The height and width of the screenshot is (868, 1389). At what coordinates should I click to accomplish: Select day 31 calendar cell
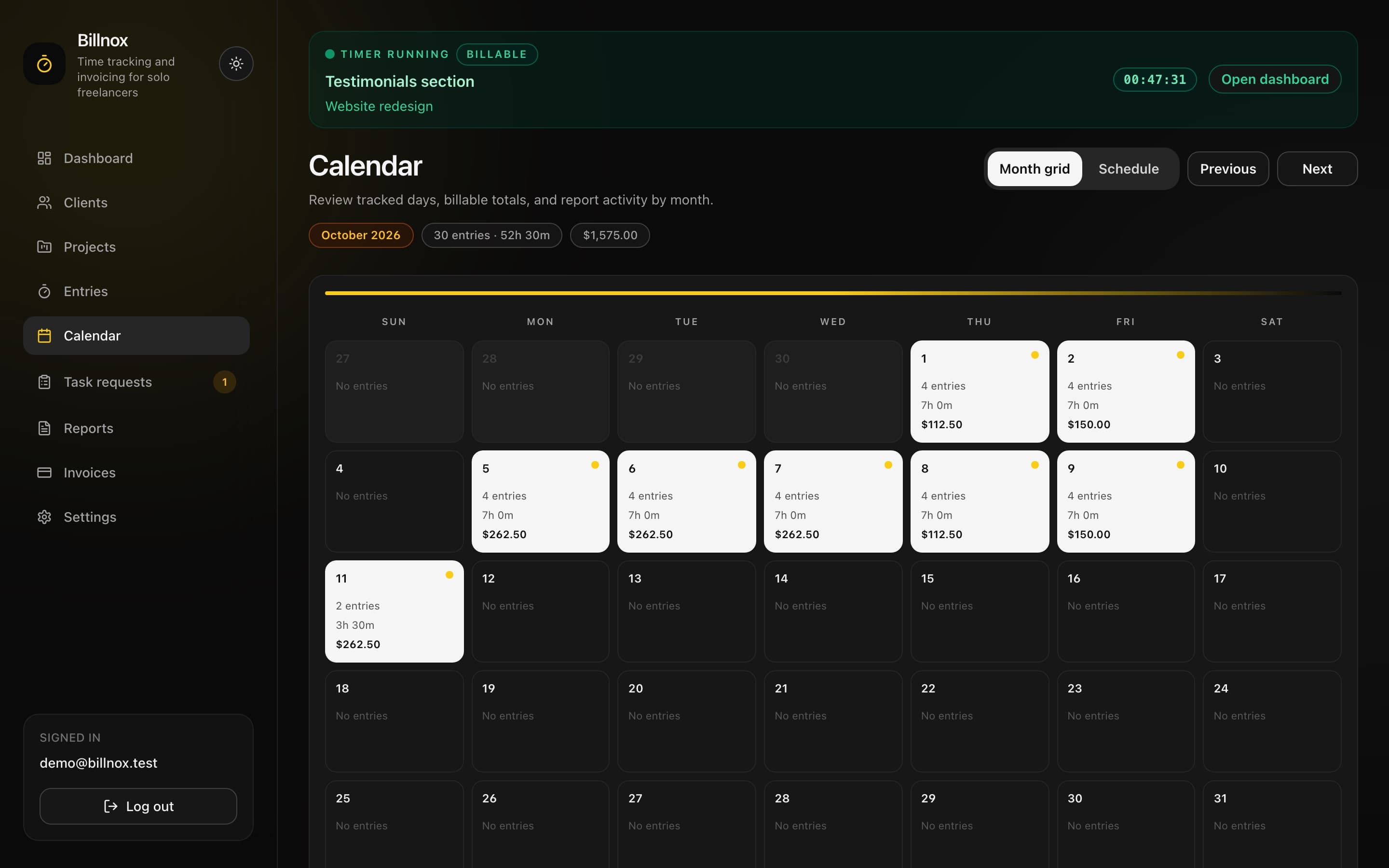click(x=1272, y=825)
